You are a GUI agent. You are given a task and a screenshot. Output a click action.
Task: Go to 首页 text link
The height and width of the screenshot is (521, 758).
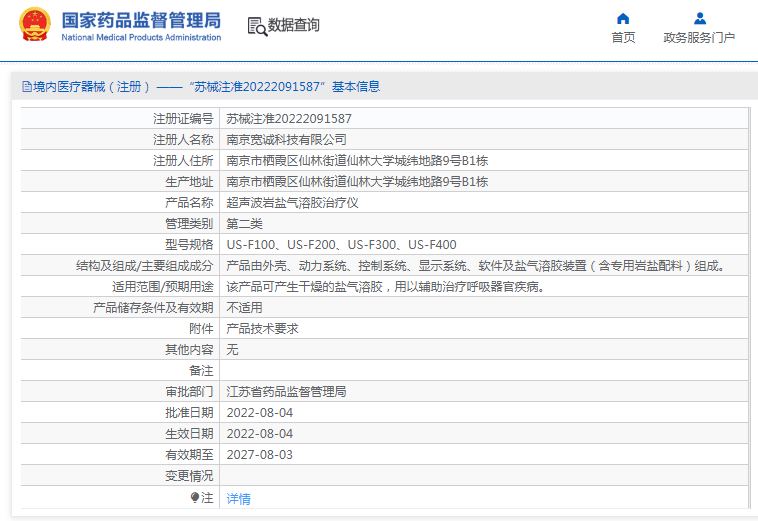pyautogui.click(x=623, y=38)
